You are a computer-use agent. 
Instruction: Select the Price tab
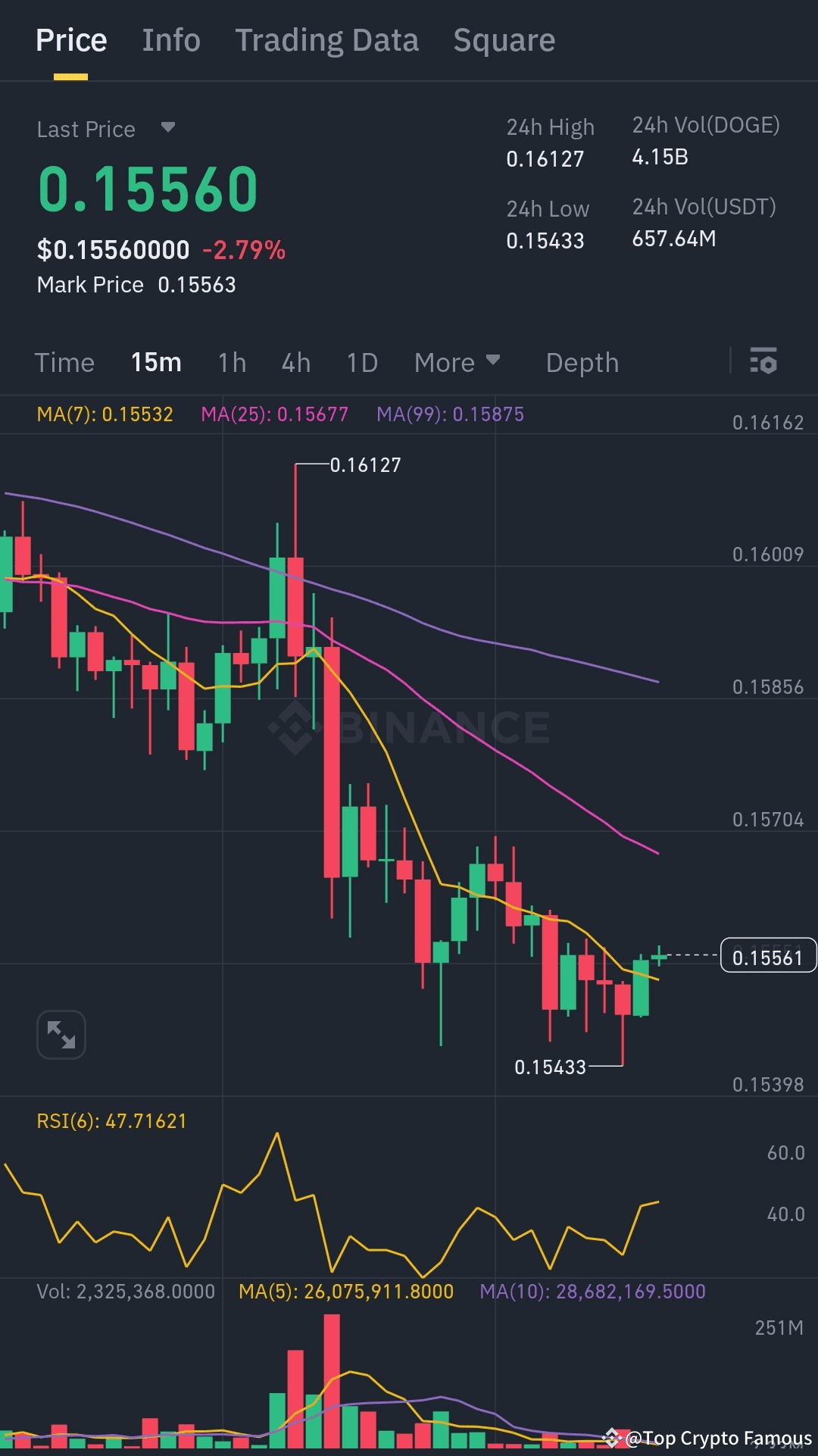tap(71, 40)
